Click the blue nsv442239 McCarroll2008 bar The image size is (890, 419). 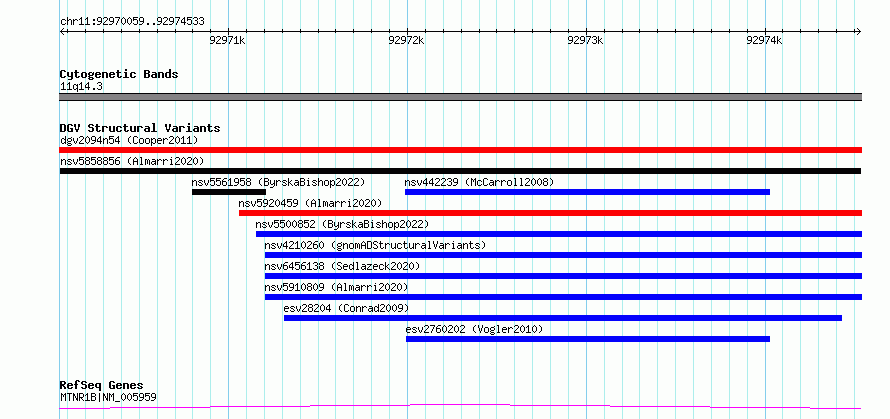pos(587,192)
